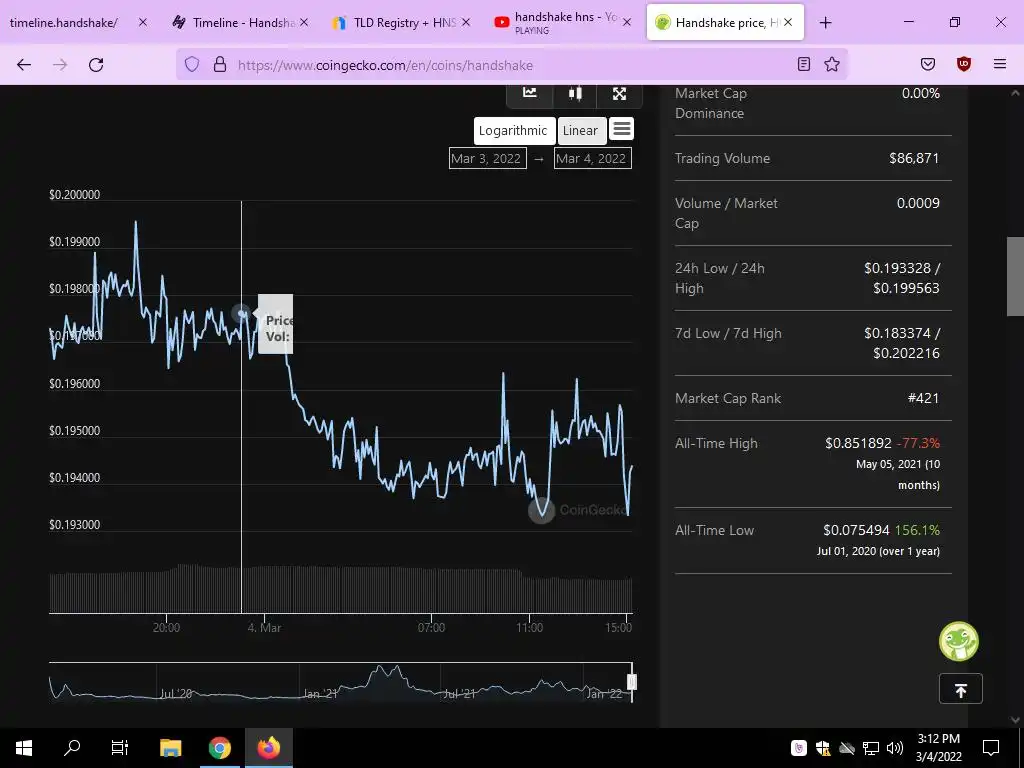
Task: Switch to candlestick chart icon
Action: [x=575, y=93]
